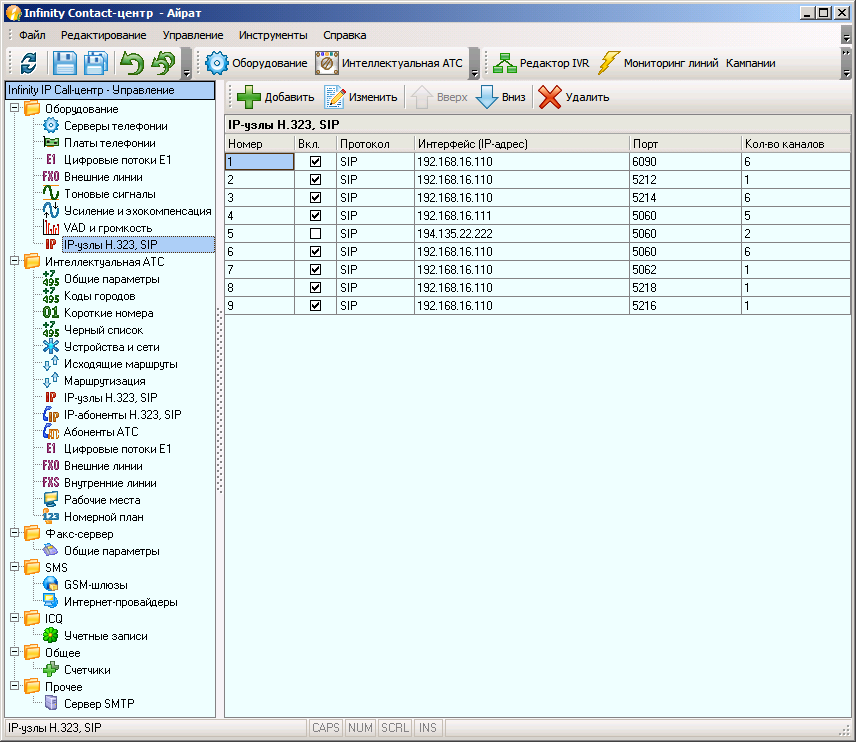Enable the Вкл. checkbox for node 5
Viewport: 856px width, 742px height.
316,234
